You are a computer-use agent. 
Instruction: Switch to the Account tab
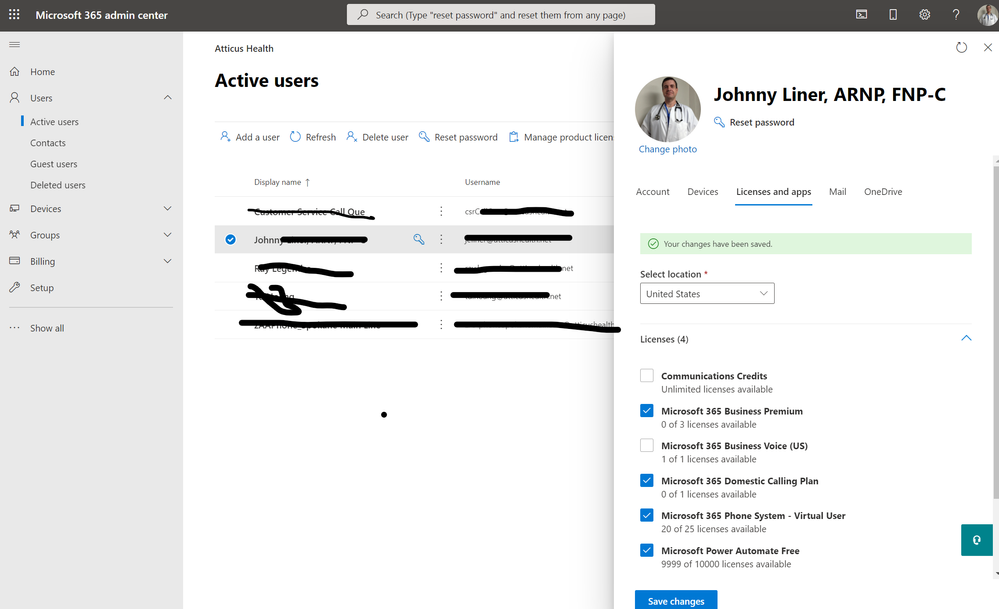point(652,192)
